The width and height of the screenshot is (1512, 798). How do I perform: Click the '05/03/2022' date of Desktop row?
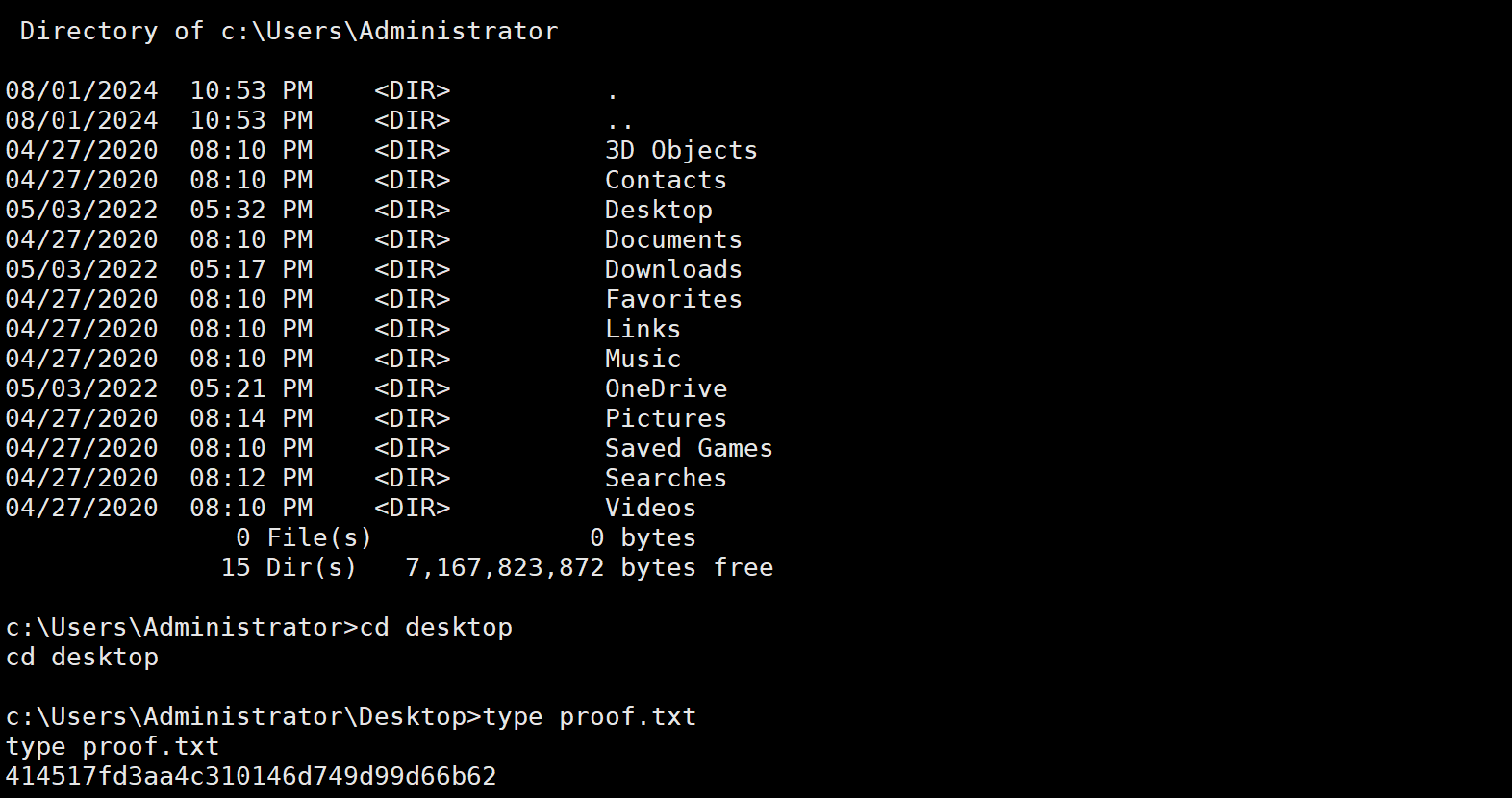tap(82, 211)
